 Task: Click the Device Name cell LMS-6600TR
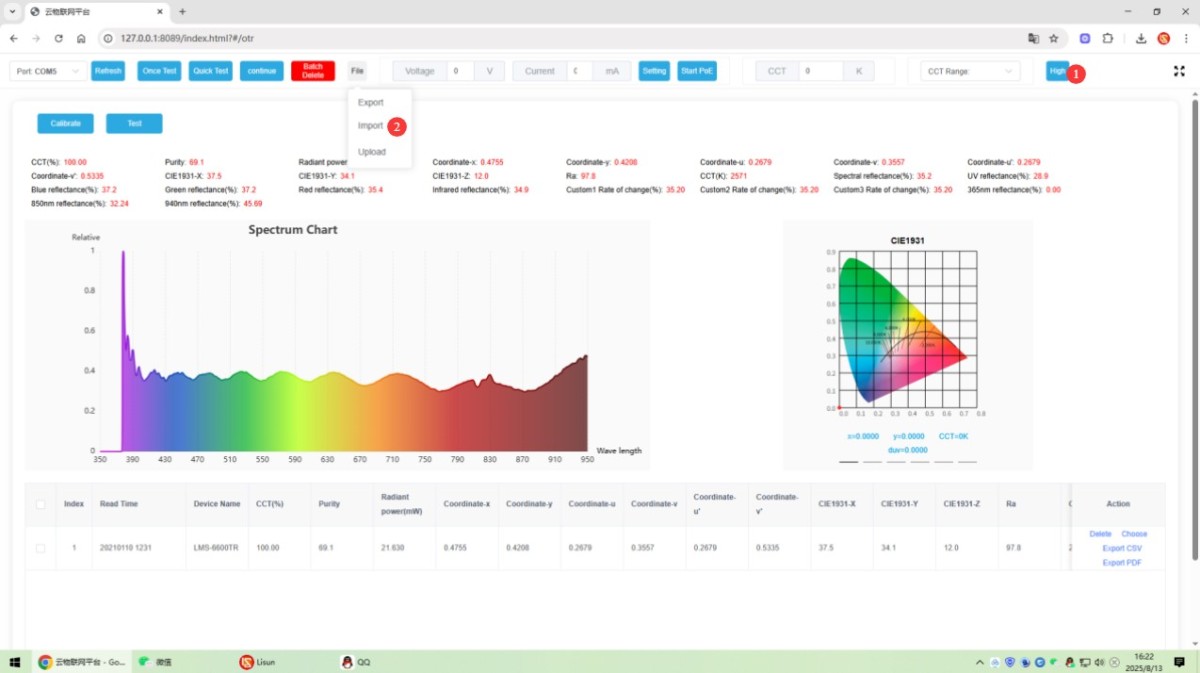217,548
